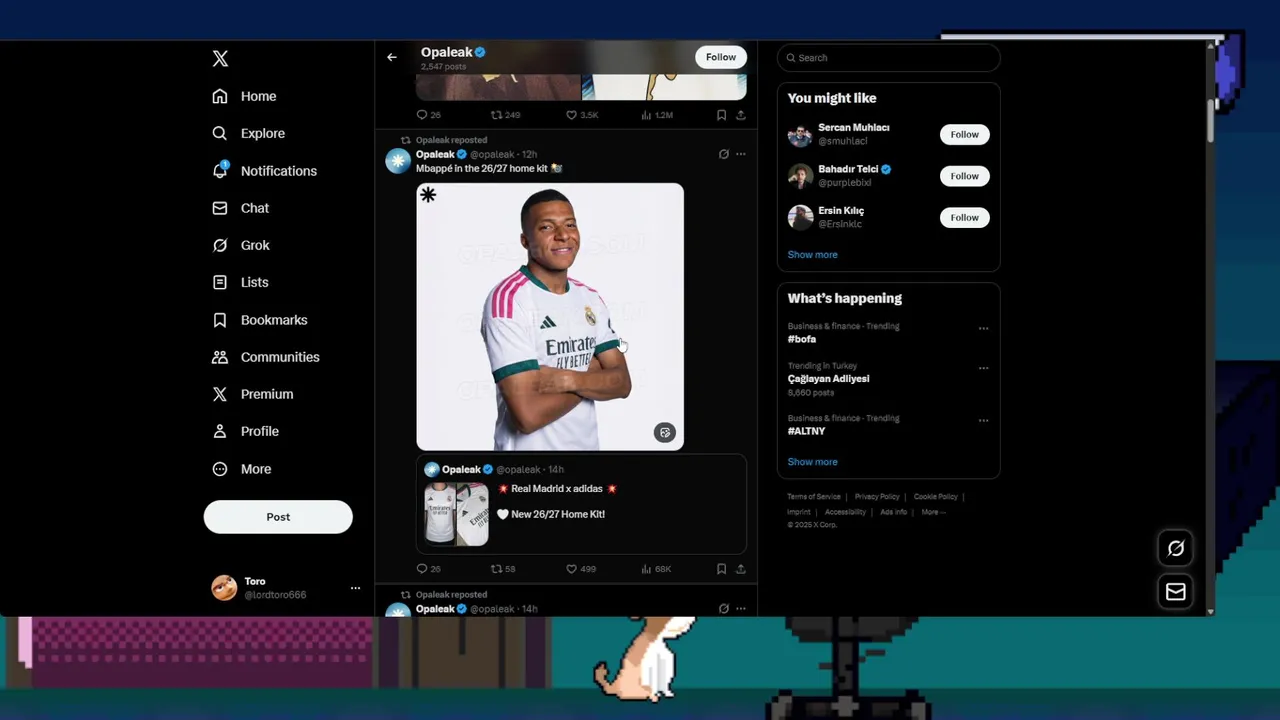
Task: Open Chat in the sidebar
Action: click(240, 208)
